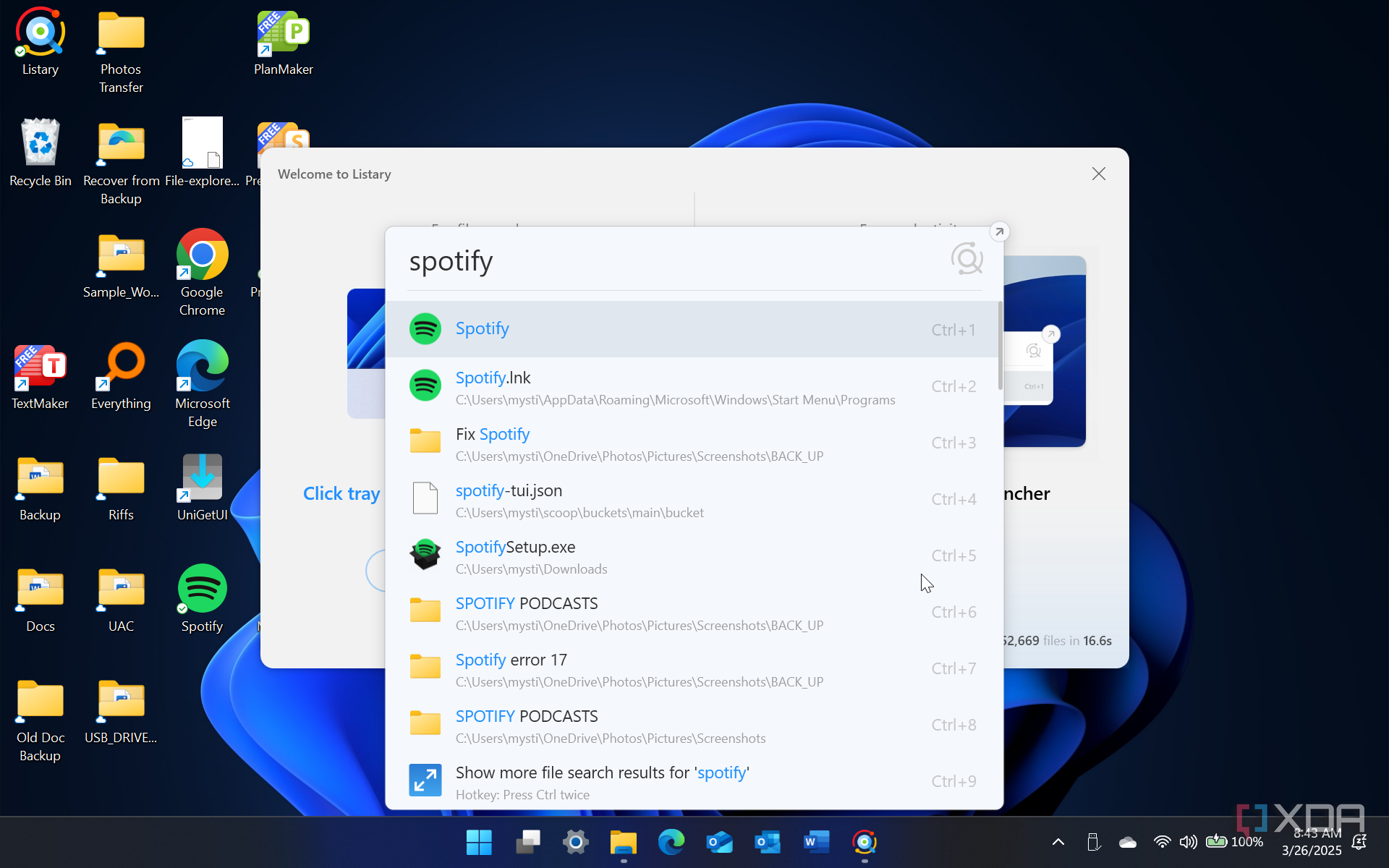Click the pop-out arrow on search bar
This screenshot has height=868, width=1389.
point(999,231)
